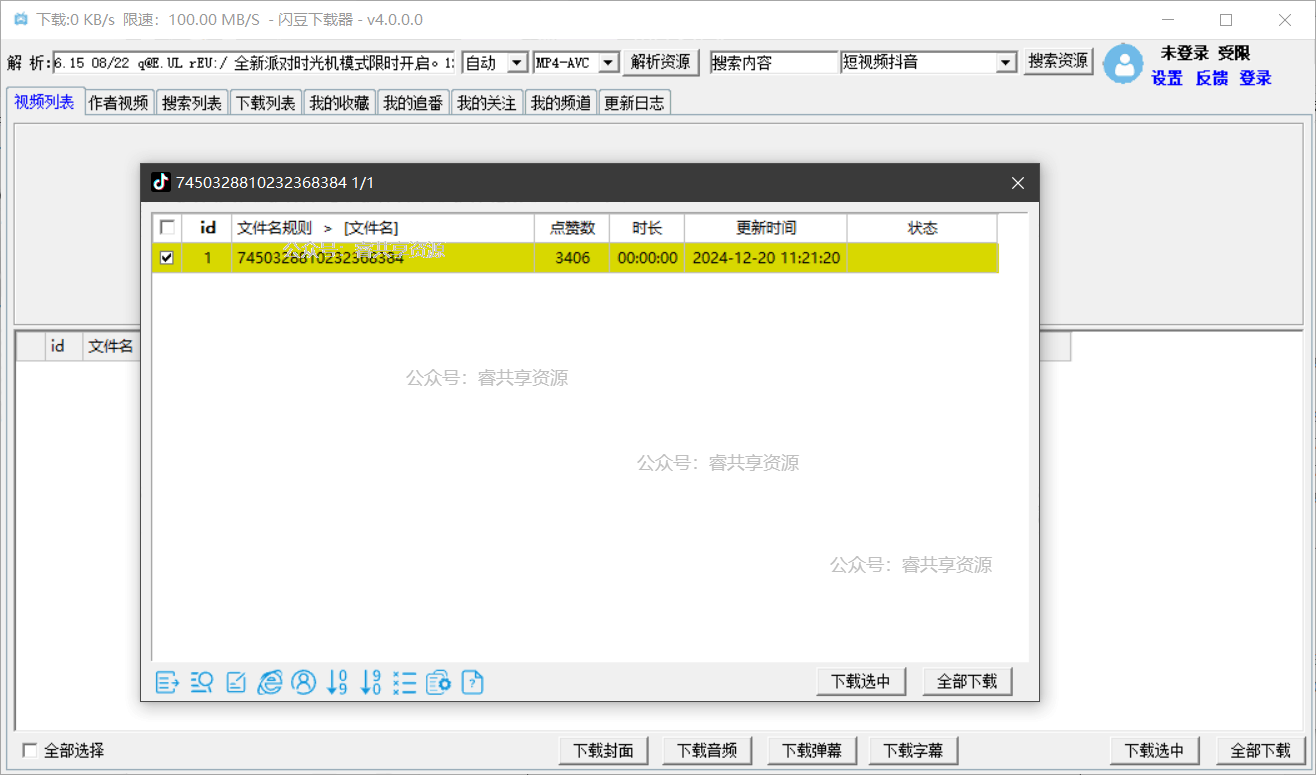Toggle the select-all checkbox in dialog header
Viewport: 1316px width, 775px height.
[x=167, y=227]
